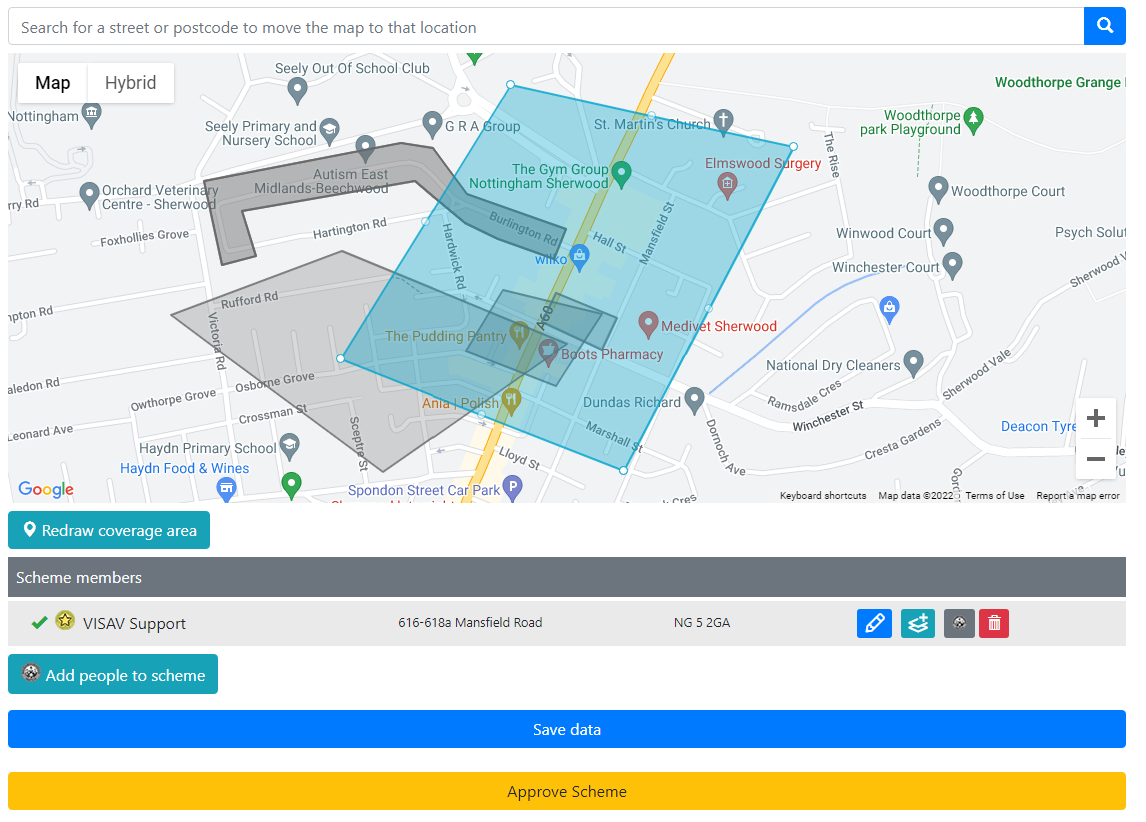Click Redraw coverage area button

click(x=109, y=530)
